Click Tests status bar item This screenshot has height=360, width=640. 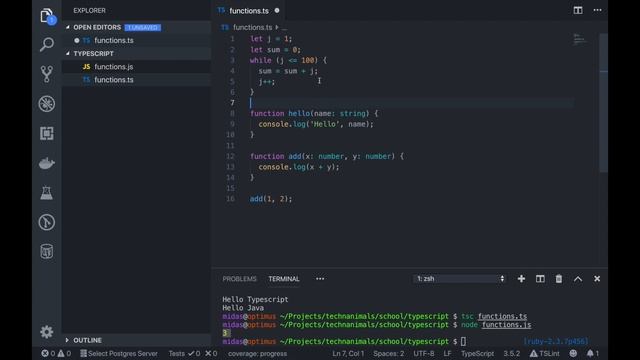point(193,353)
